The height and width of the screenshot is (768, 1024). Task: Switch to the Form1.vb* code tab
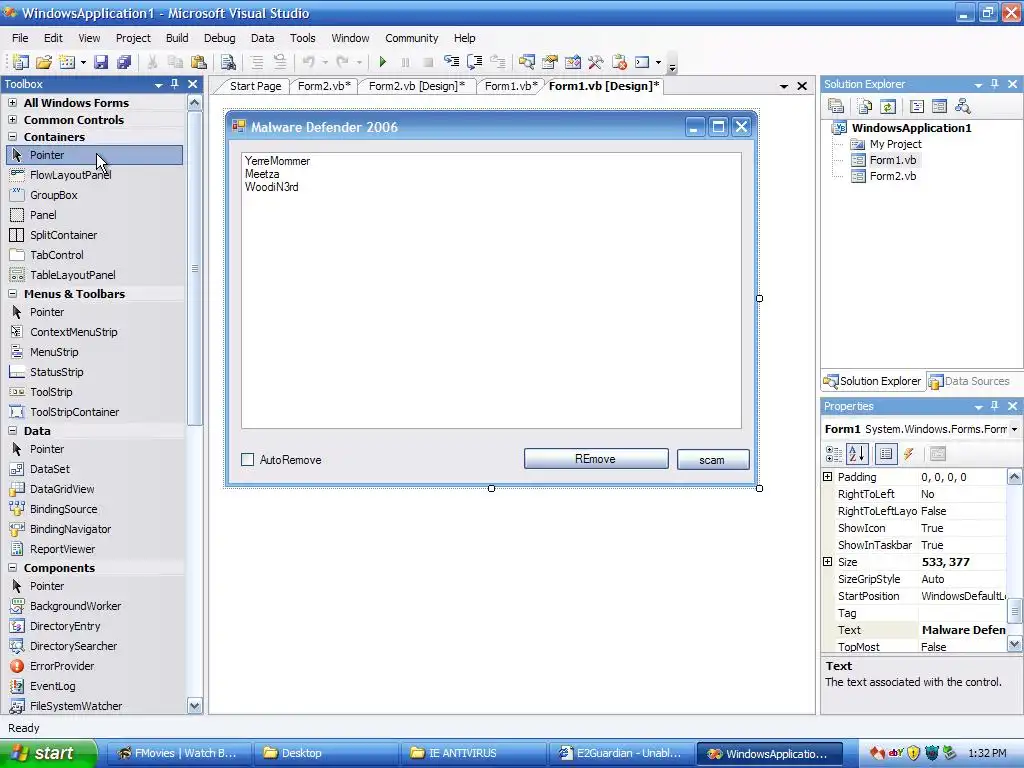pos(511,86)
